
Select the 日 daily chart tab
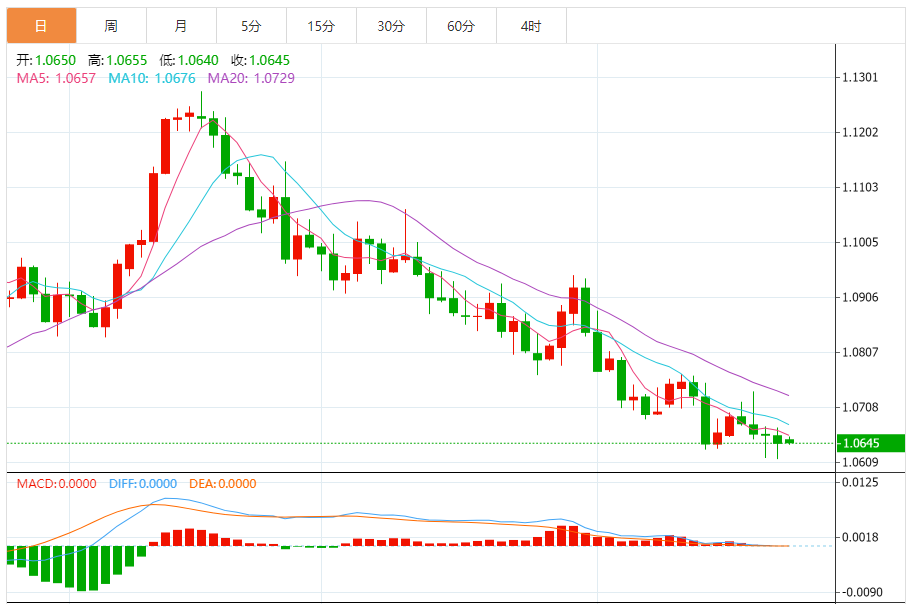(41, 26)
